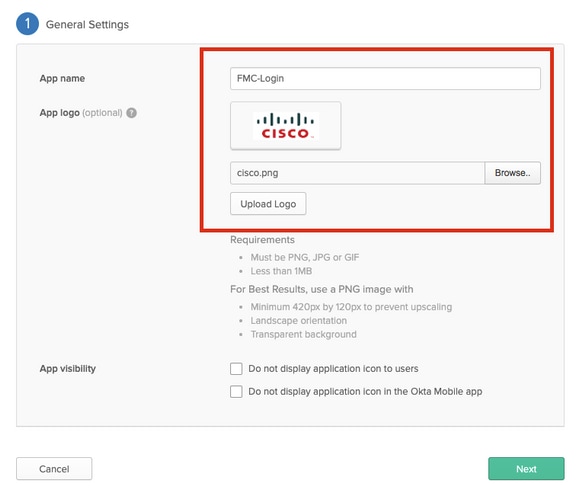Focus the FMC-Login app name field
Image resolution: width=585 pixels, height=494 pixels.
[x=385, y=78]
